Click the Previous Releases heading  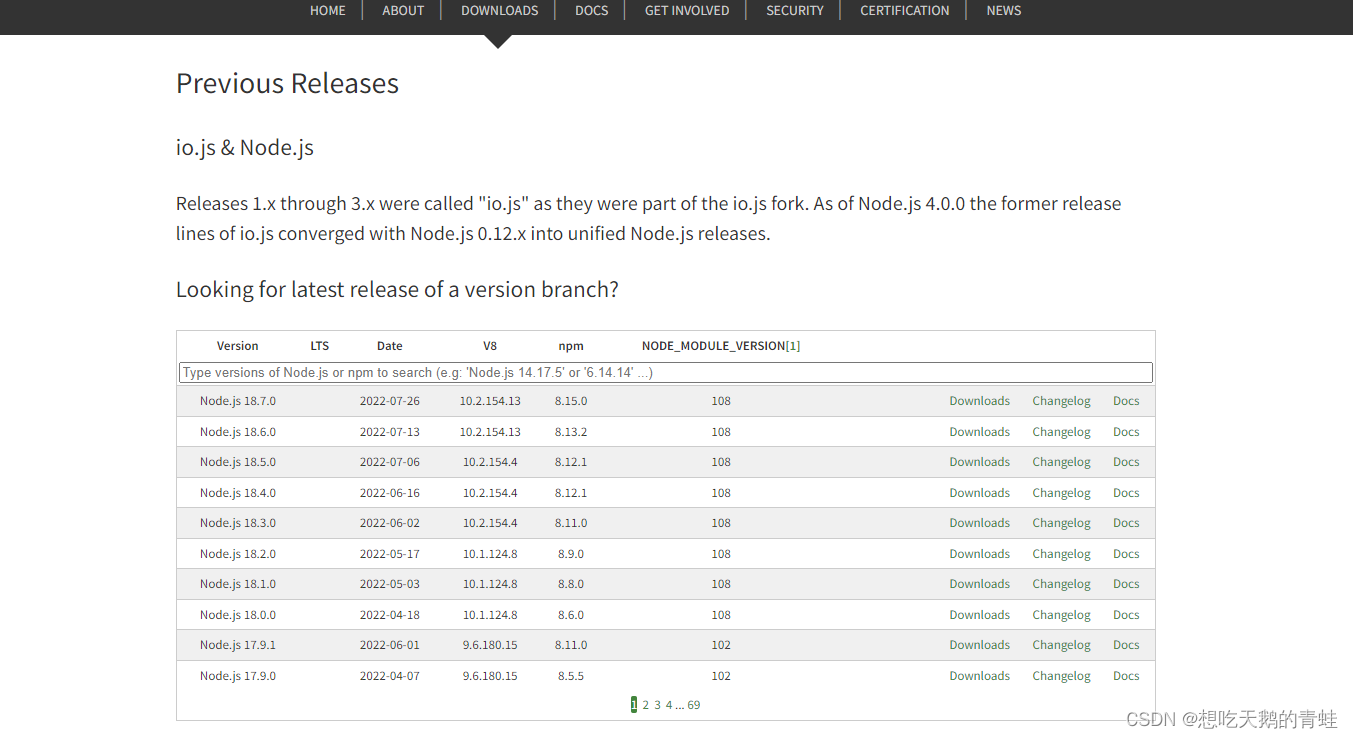click(x=287, y=84)
